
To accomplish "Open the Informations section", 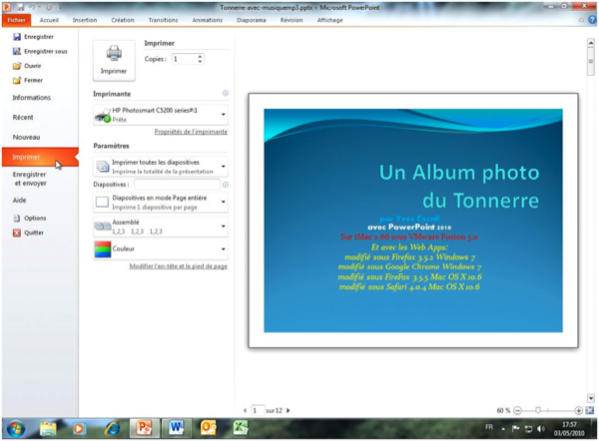I will [32, 97].
